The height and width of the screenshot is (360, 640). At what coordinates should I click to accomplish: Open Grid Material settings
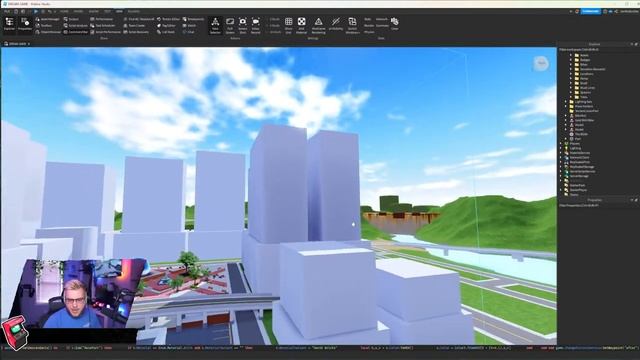point(301,25)
